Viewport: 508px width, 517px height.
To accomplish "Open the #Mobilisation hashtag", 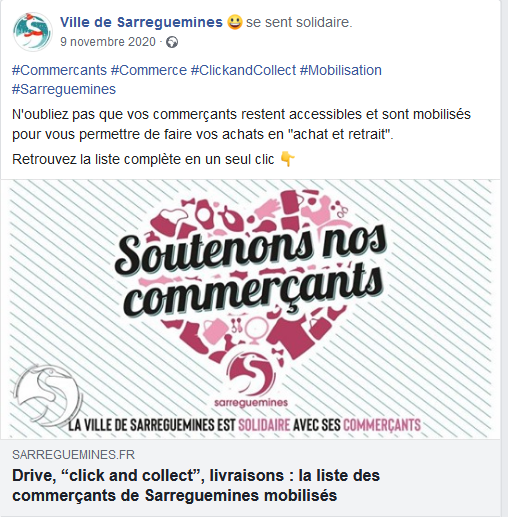I will click(x=341, y=70).
